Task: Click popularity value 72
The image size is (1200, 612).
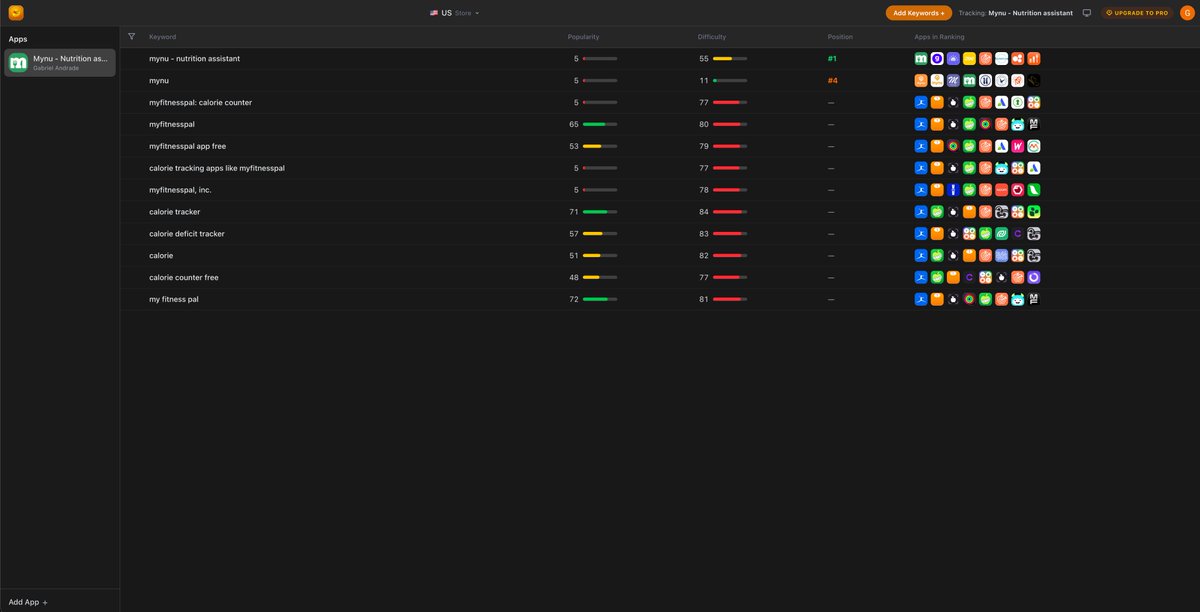Action: click(x=574, y=299)
